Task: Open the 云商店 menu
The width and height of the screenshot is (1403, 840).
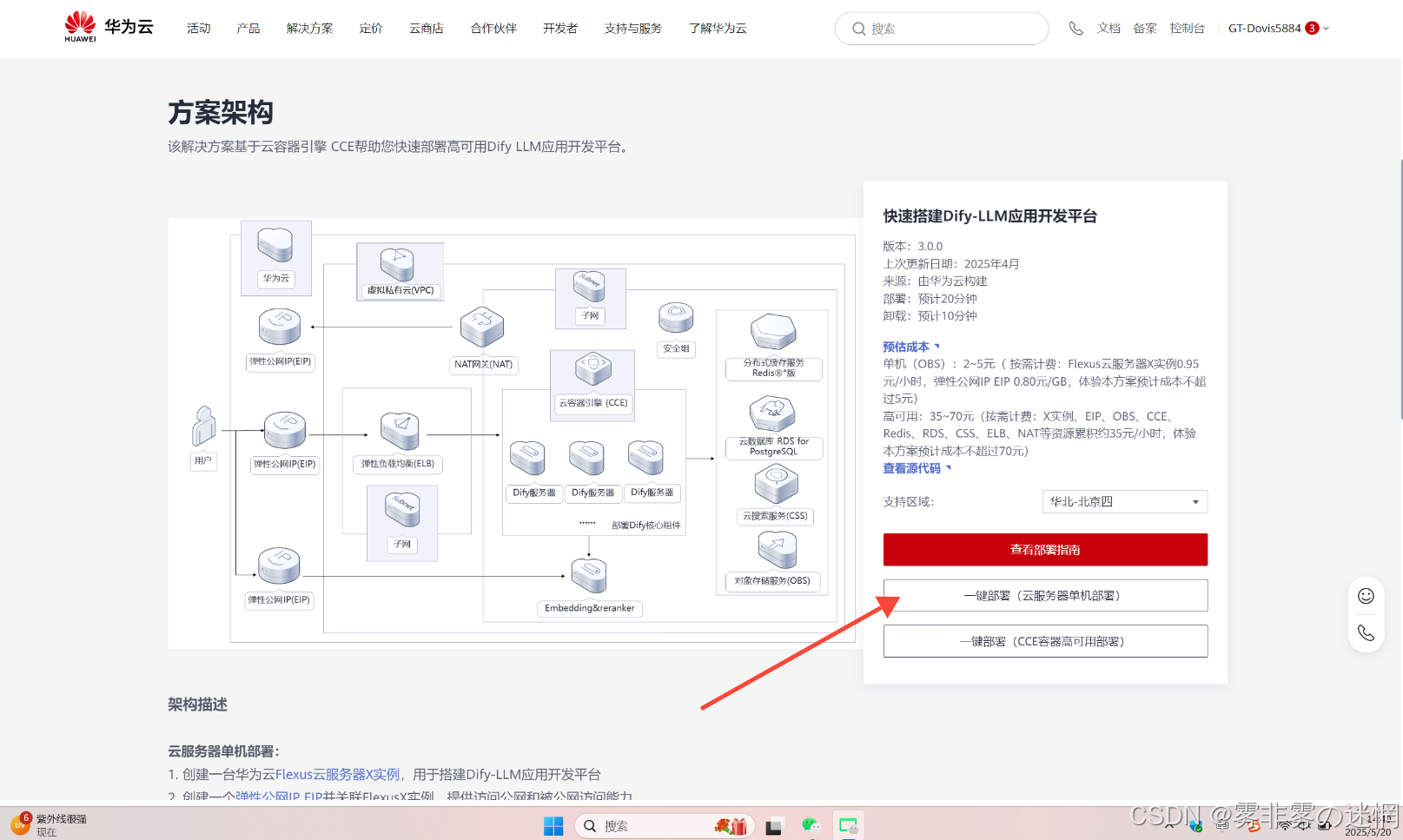Action: [x=427, y=28]
